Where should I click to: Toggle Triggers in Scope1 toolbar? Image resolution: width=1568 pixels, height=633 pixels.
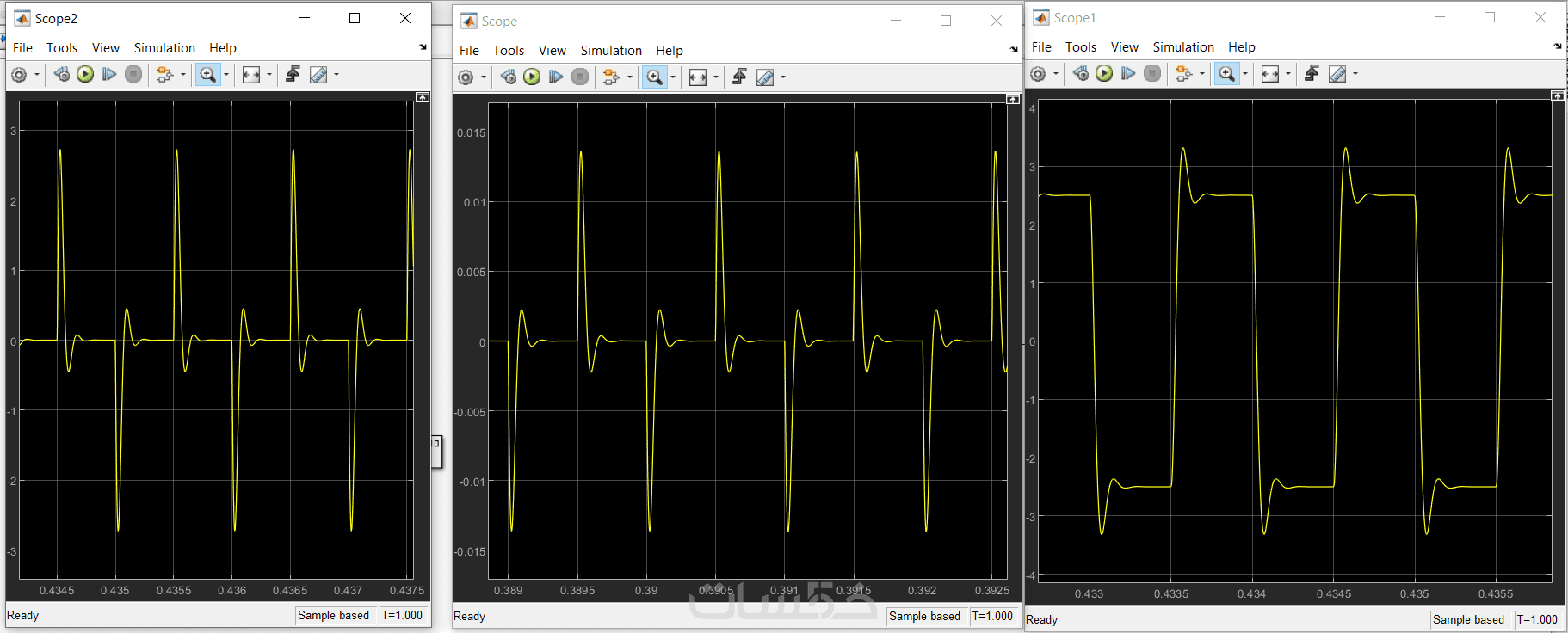click(1312, 74)
